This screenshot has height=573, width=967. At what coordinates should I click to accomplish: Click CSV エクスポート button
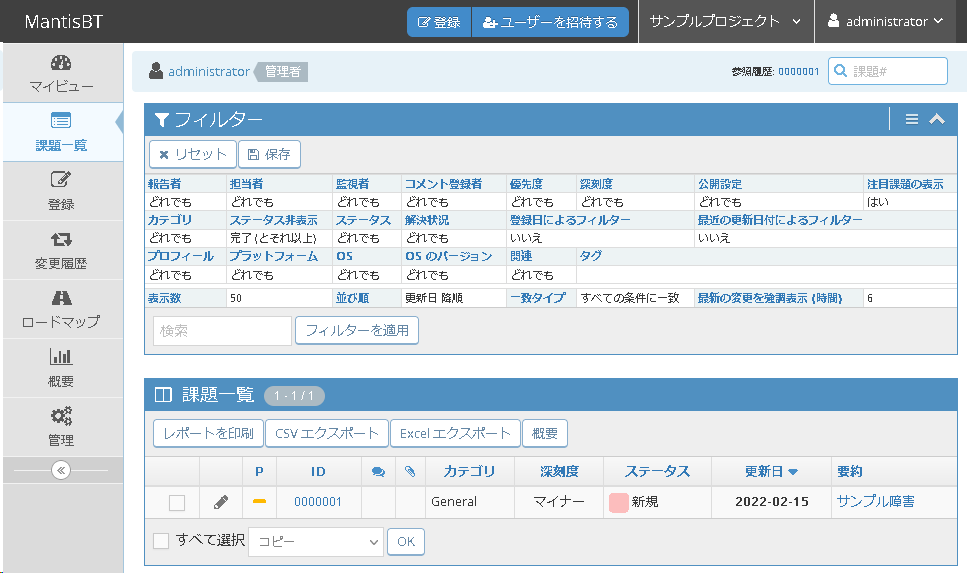pyautogui.click(x=327, y=433)
